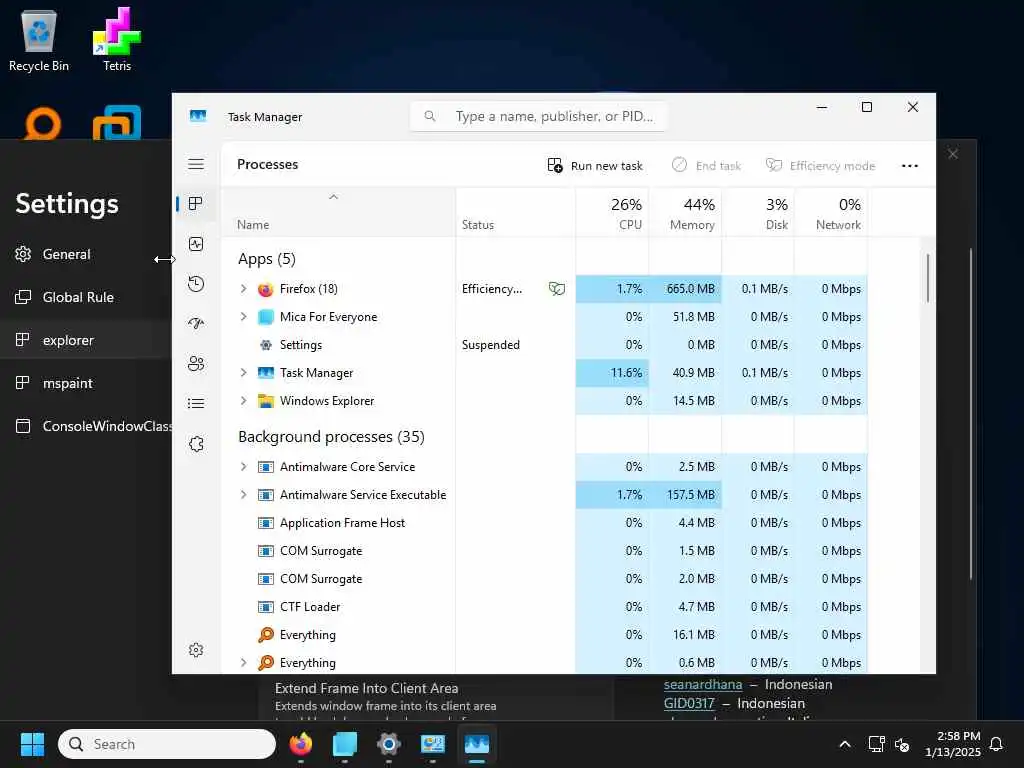
Task: Click the efficiency mode leaf icon on the Firefox row
Action: [x=557, y=289]
